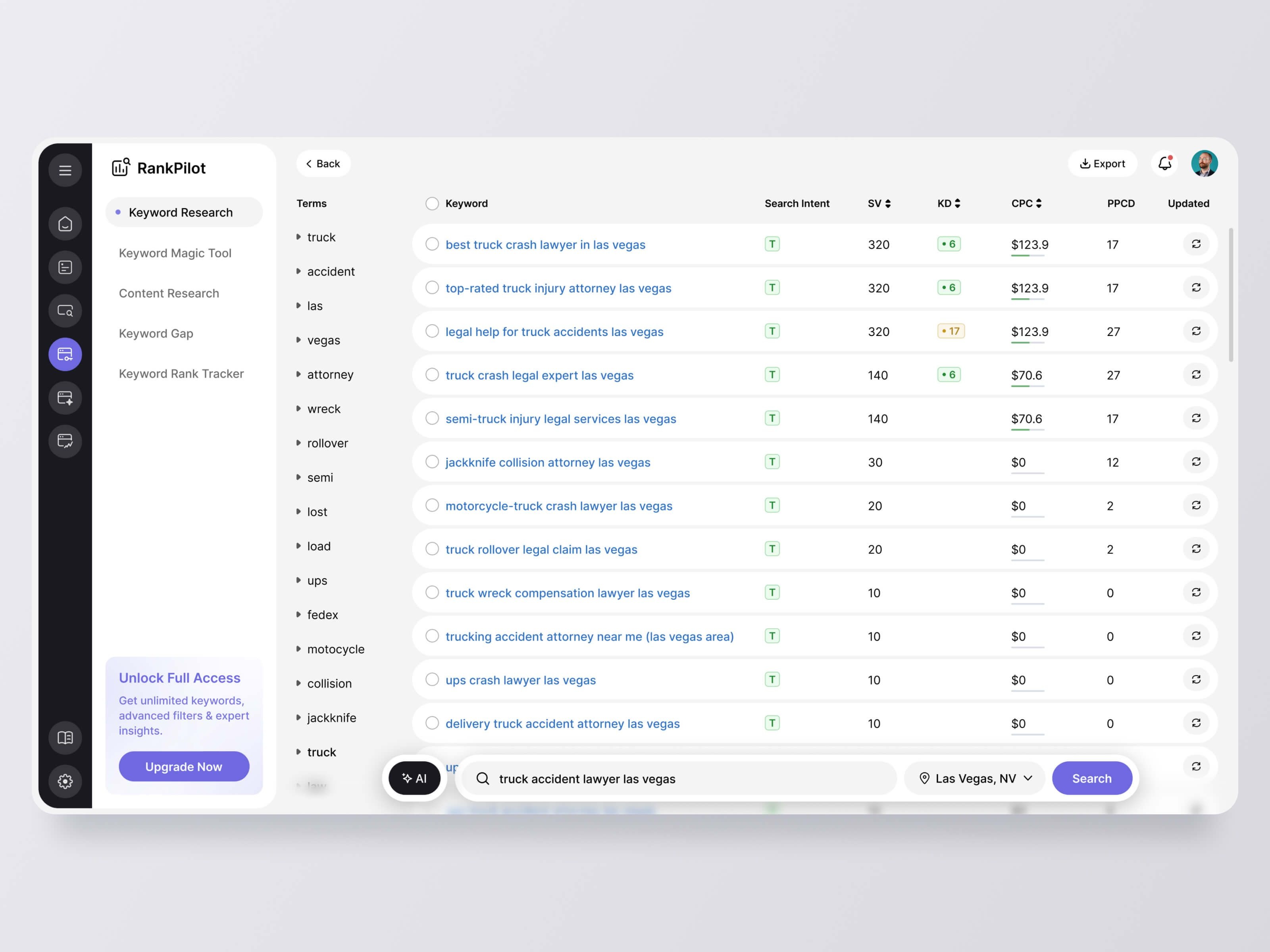Select 'ups crash lawyer las vegas' radio button

pos(432,679)
